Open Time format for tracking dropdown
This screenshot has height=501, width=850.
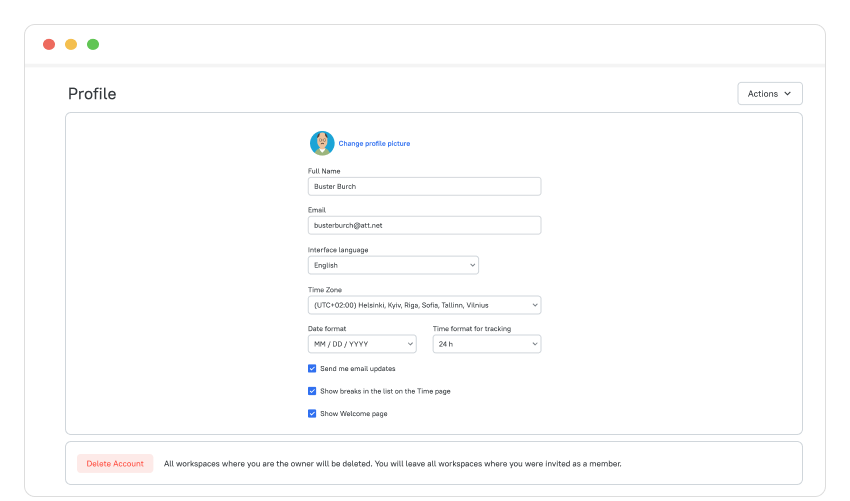(x=487, y=344)
